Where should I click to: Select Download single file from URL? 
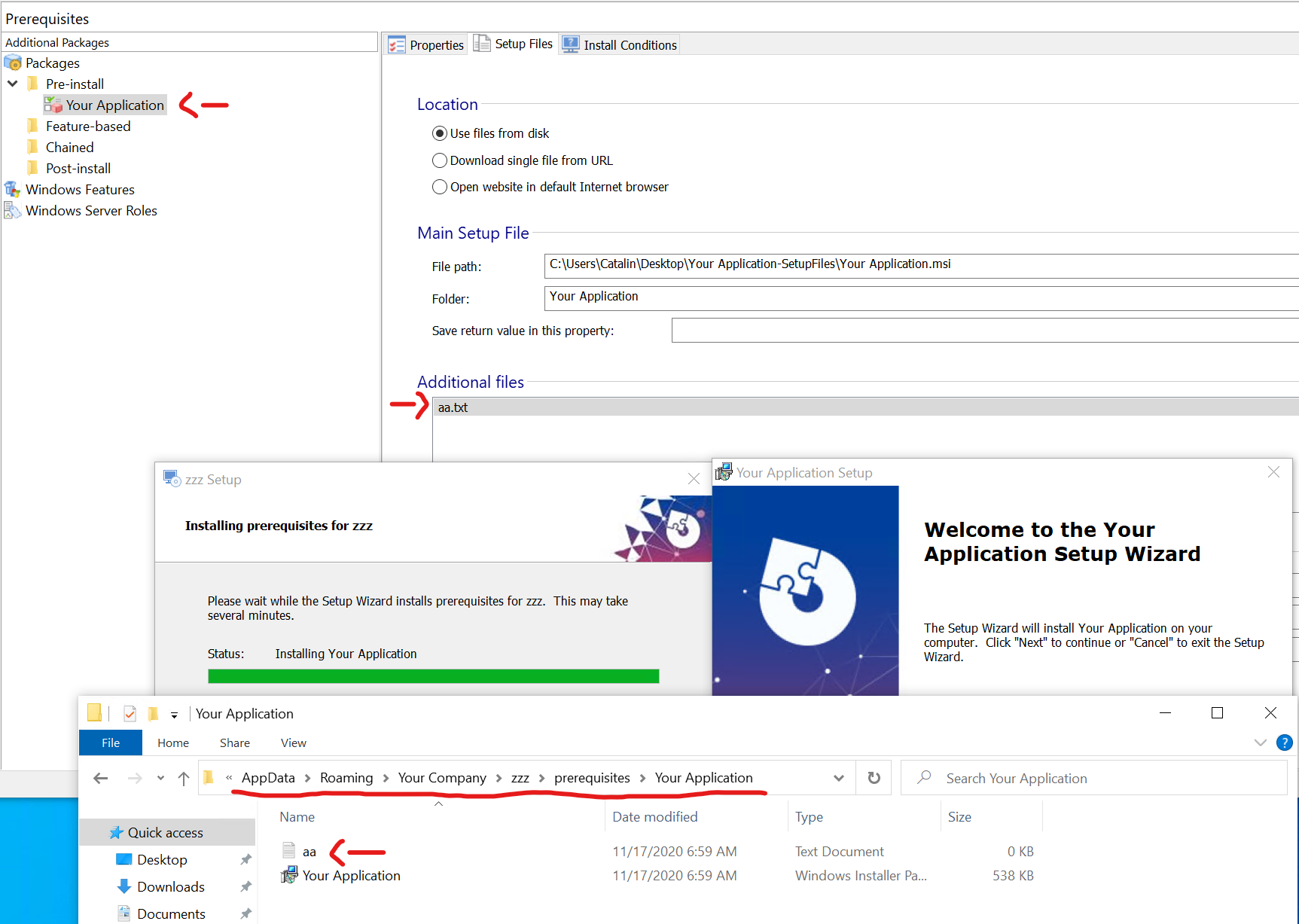(440, 161)
